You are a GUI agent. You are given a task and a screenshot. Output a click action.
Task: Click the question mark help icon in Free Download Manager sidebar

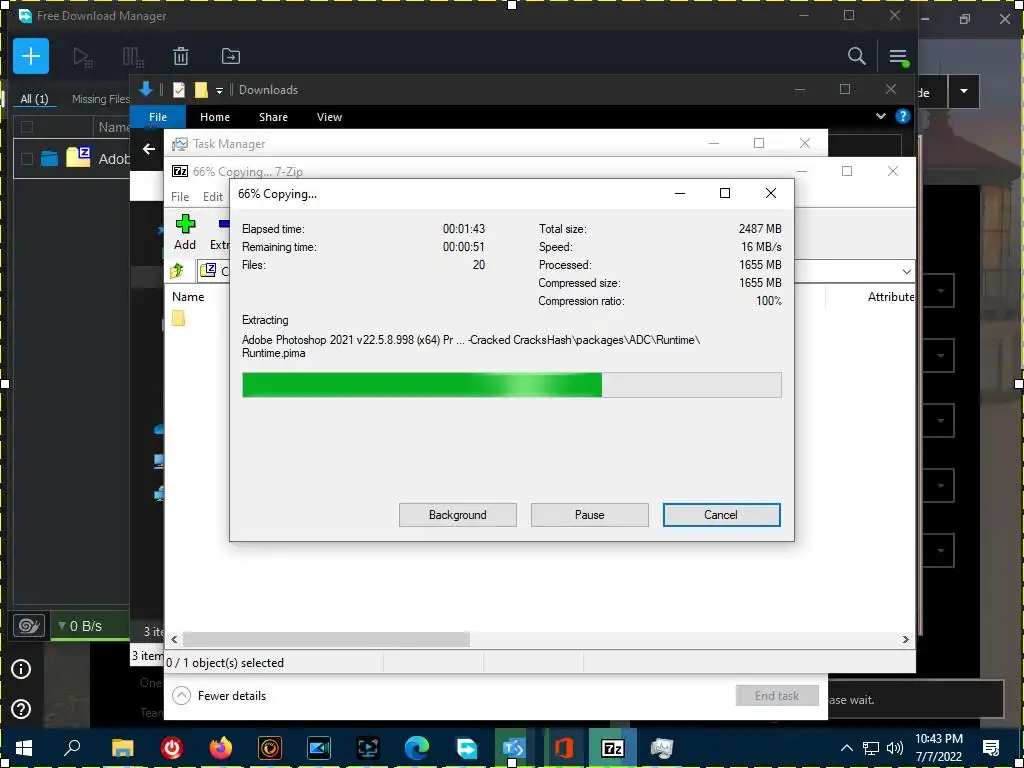point(21,709)
